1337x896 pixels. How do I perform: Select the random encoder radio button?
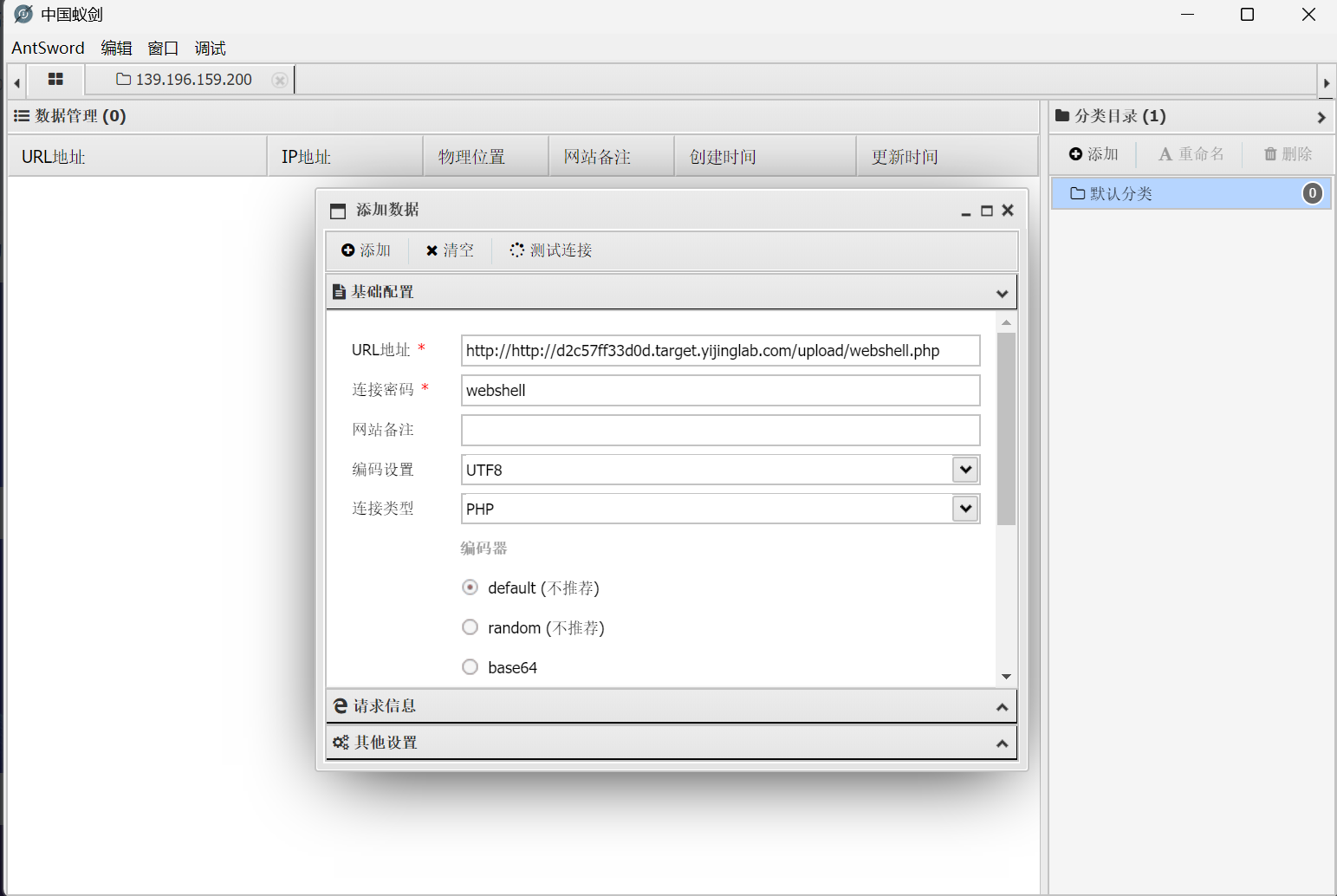click(470, 627)
